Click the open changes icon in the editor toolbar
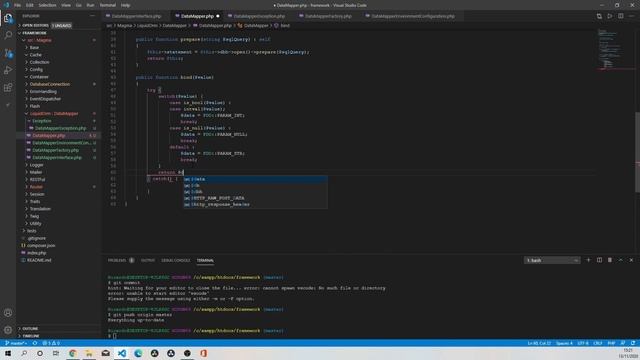The height and width of the screenshot is (360, 640). 599,16
